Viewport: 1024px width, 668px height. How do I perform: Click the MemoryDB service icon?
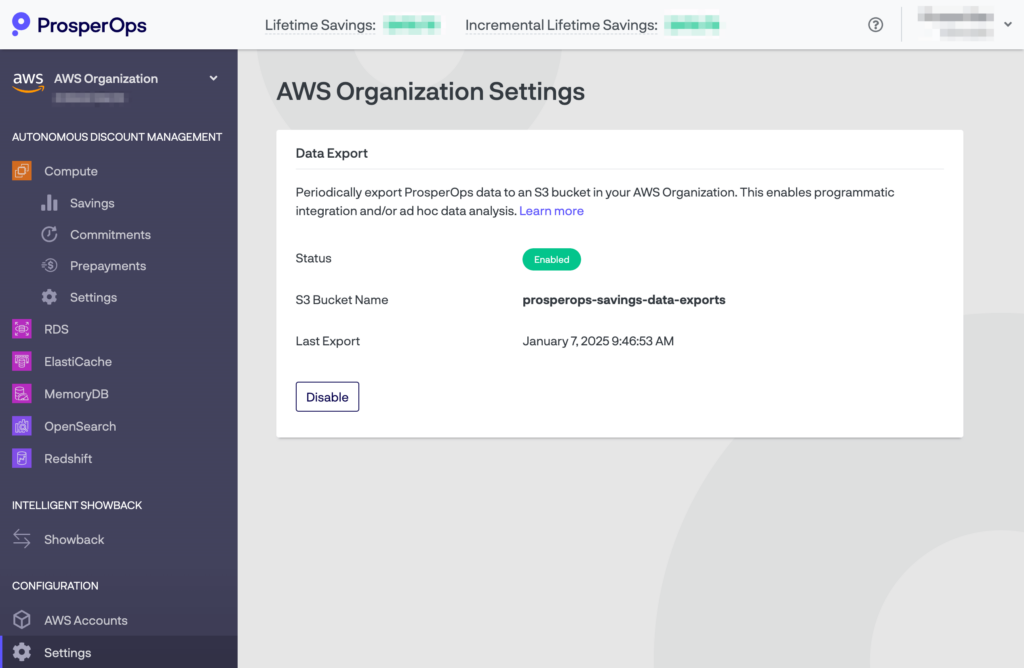22,394
